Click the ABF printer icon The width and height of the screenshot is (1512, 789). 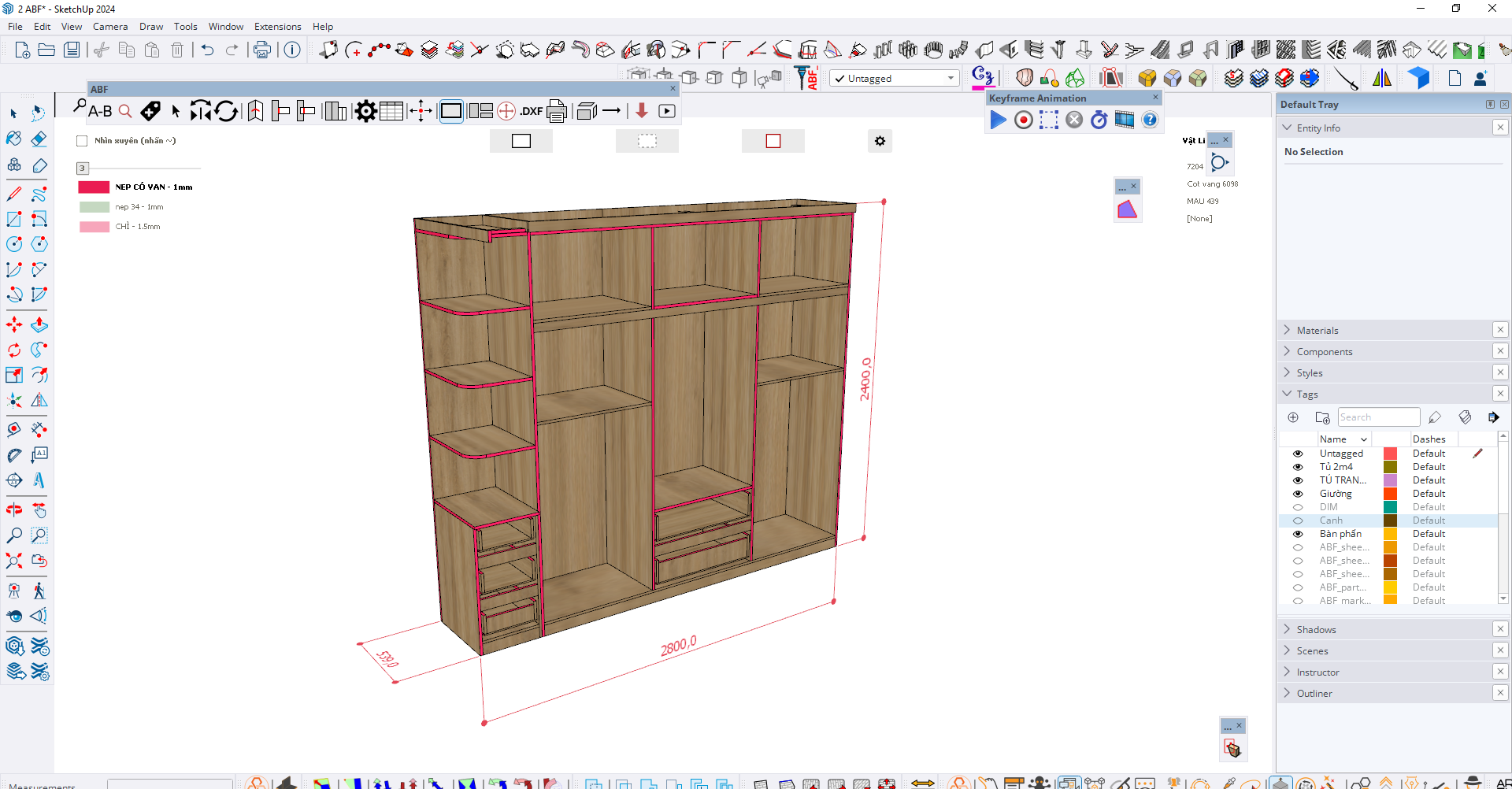tap(557, 111)
